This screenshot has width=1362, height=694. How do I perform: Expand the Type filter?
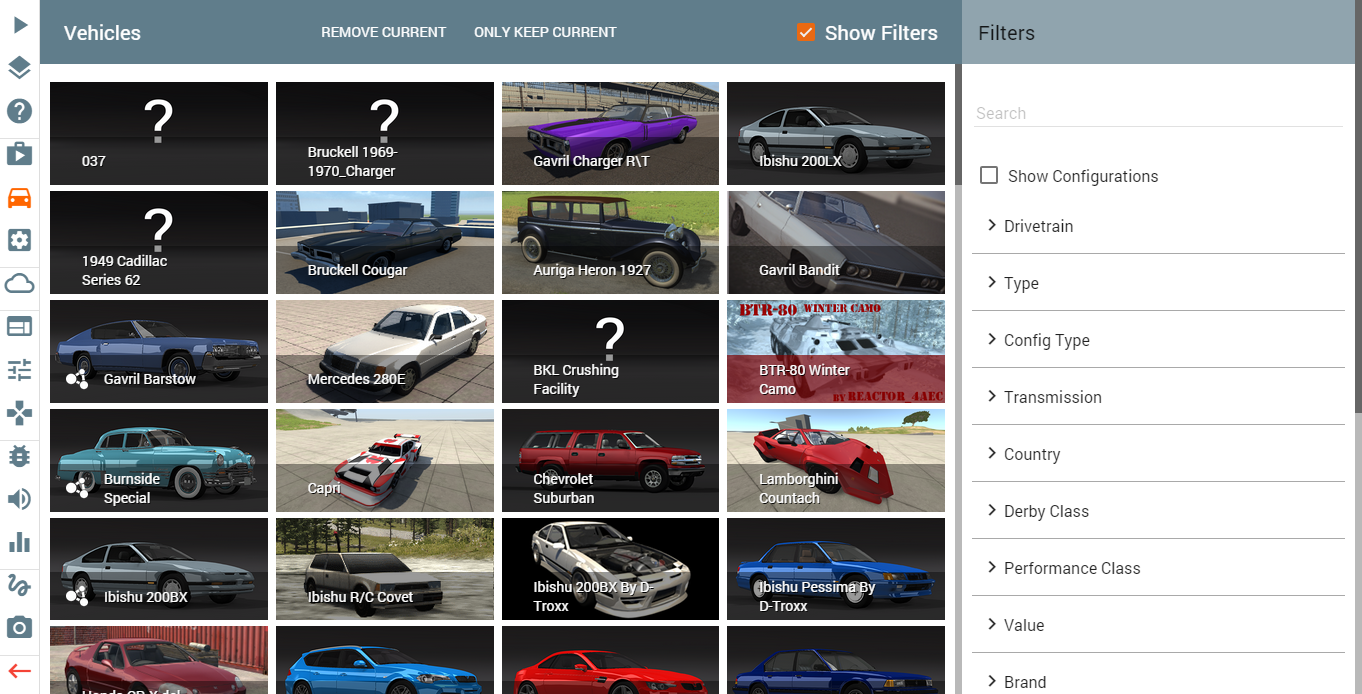[1158, 283]
